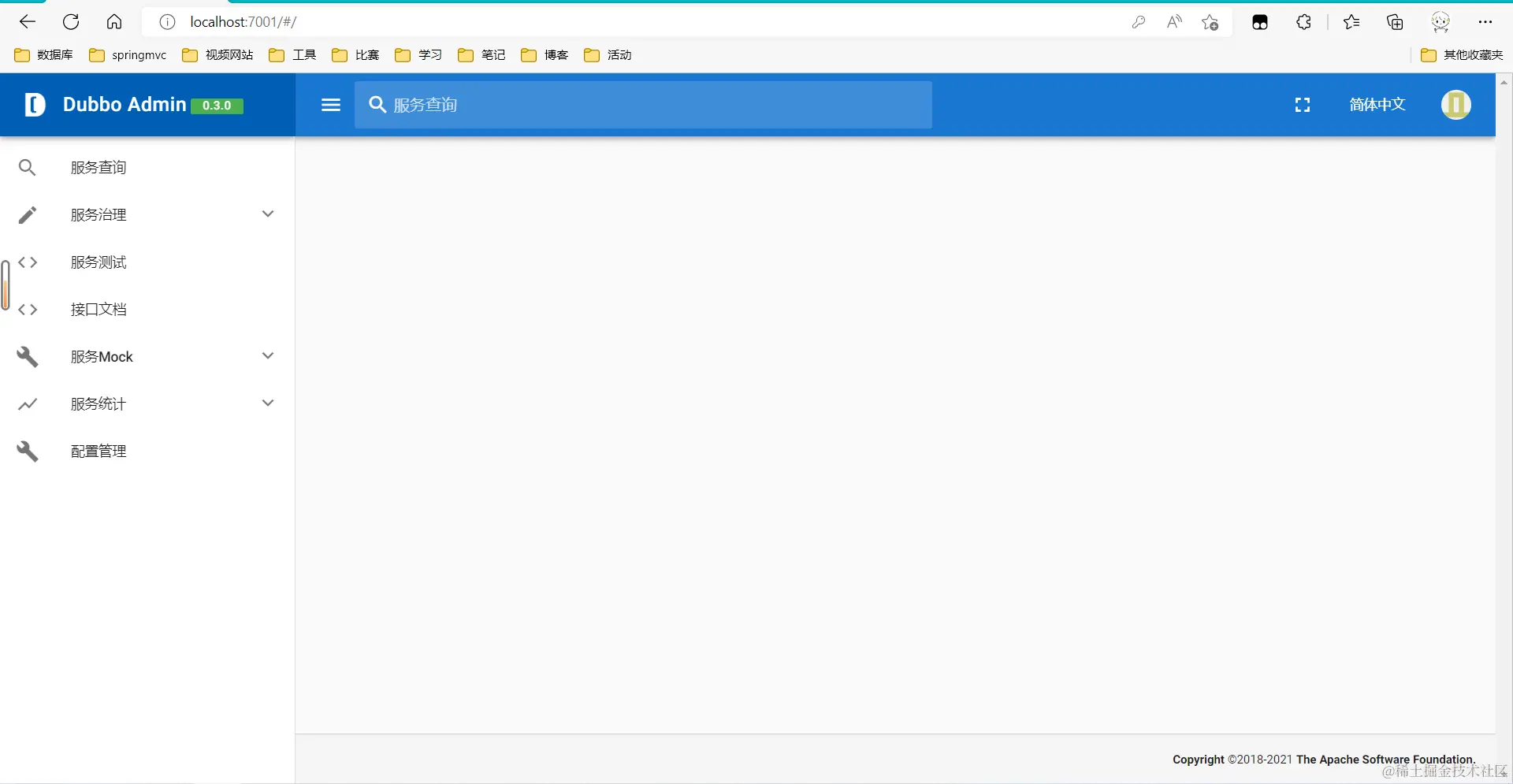Open browser extensions puzzle icon
The width and height of the screenshot is (1513, 784).
1304,22
